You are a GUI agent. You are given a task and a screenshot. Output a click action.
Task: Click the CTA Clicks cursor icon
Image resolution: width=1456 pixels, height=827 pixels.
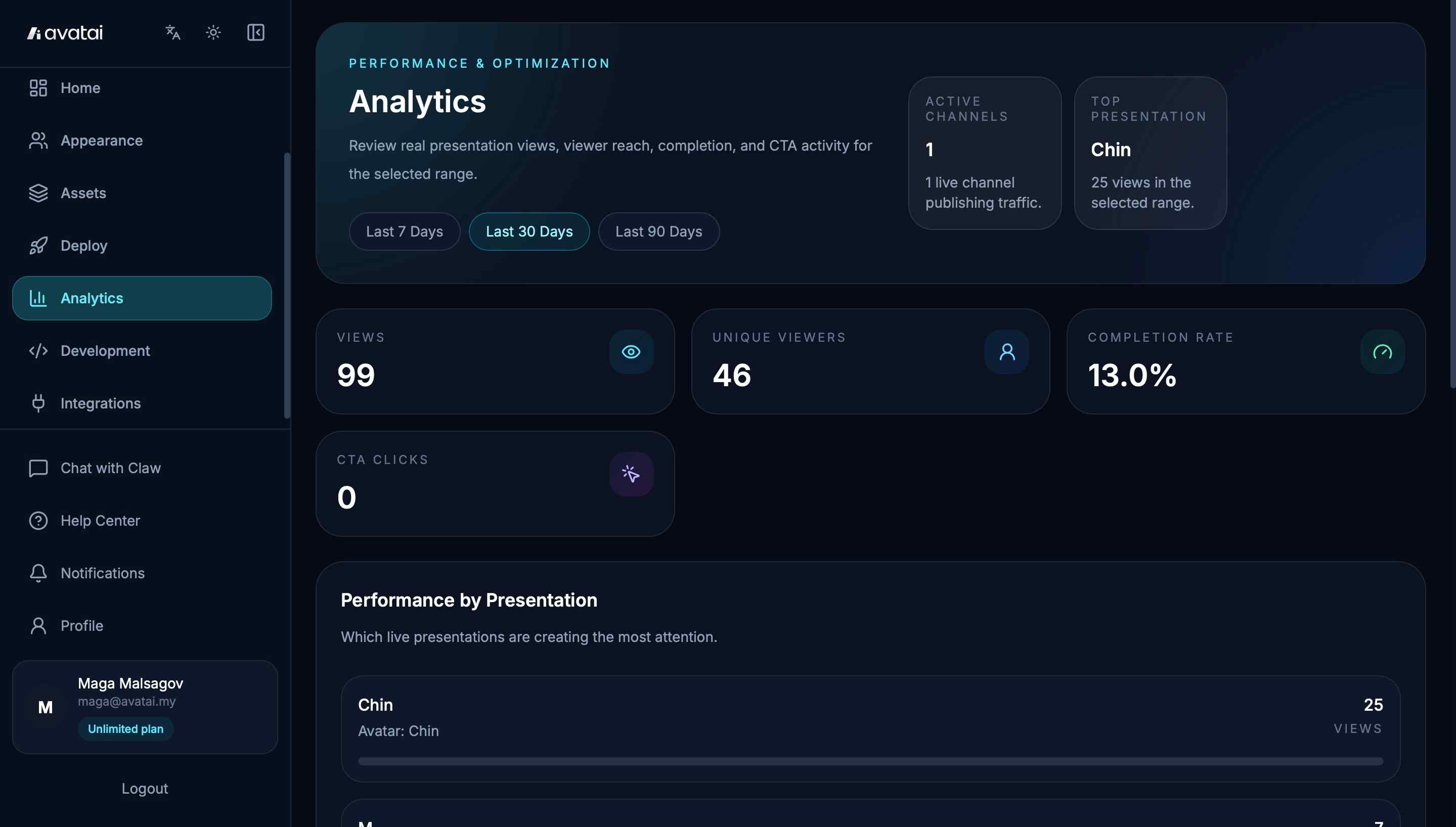coord(631,474)
